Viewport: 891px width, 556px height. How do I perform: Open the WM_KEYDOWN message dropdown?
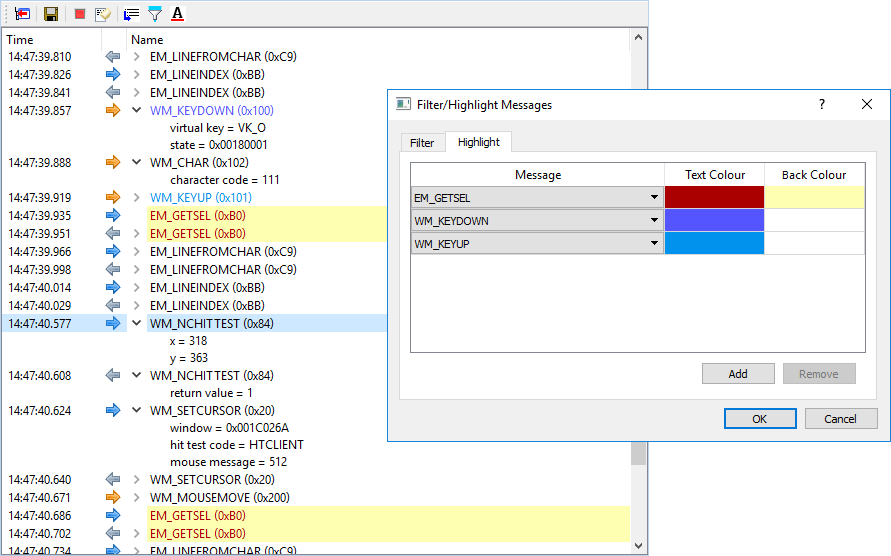coord(654,220)
